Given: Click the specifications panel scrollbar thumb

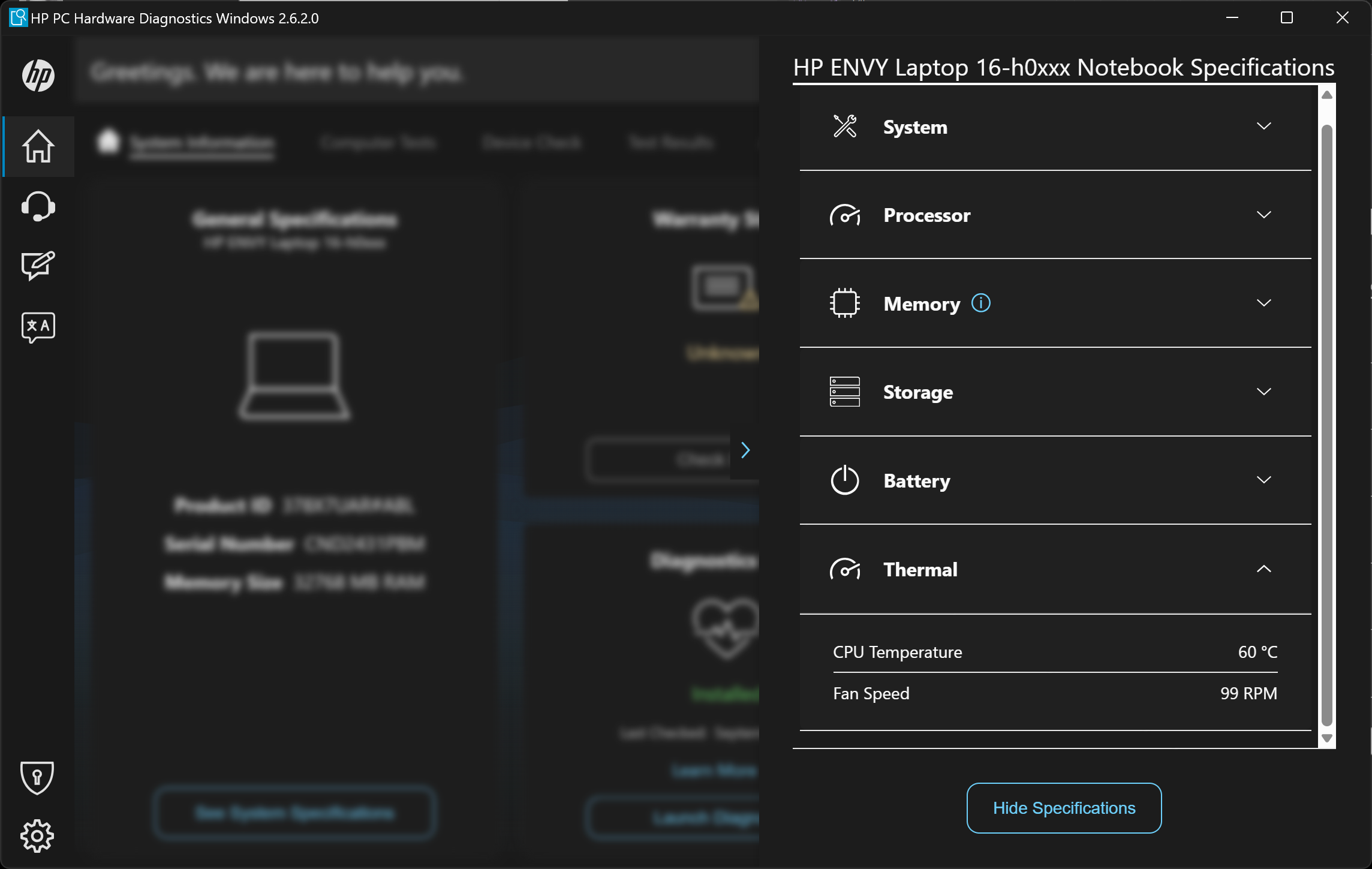Looking at the screenshot, I should pos(1327,425).
